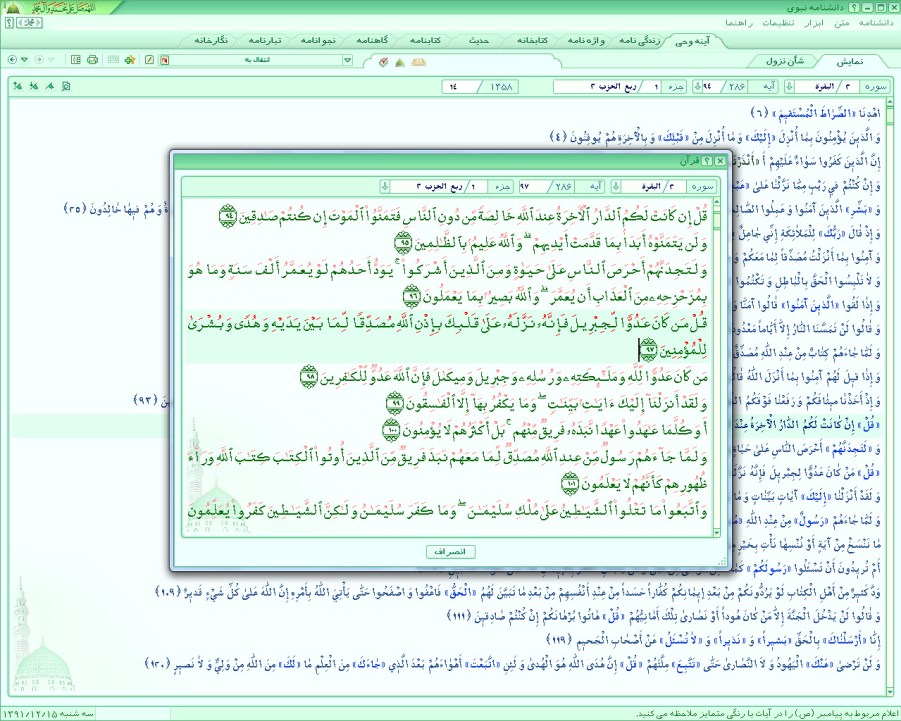Switch to the شأن نزول sub-tab

tap(784, 61)
